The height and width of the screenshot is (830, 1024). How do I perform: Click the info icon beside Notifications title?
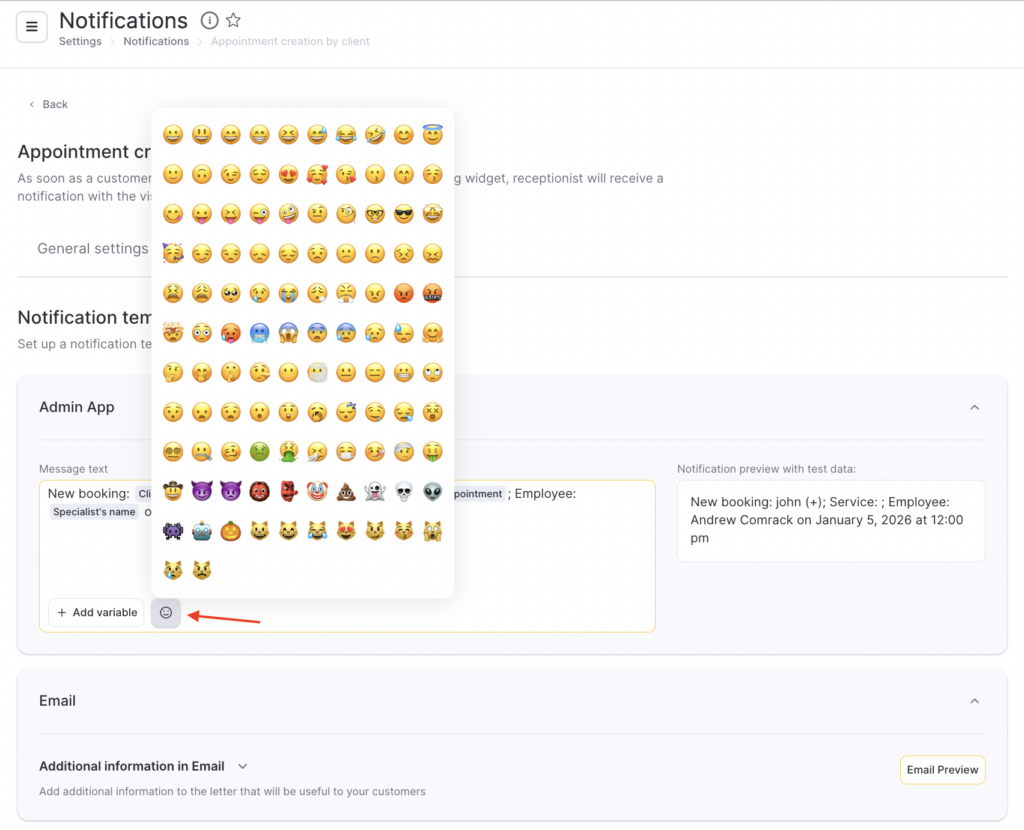tap(209, 20)
